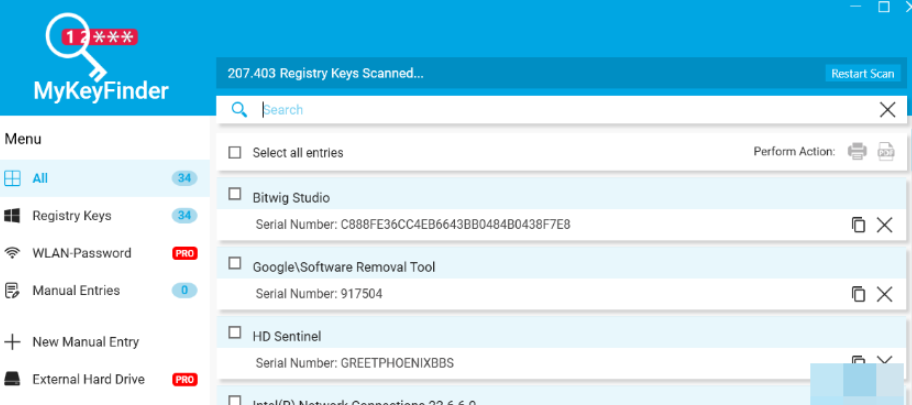Screen dimensions: 912x405
Task: Click the Bitwig Studio entry title
Action: (291, 198)
